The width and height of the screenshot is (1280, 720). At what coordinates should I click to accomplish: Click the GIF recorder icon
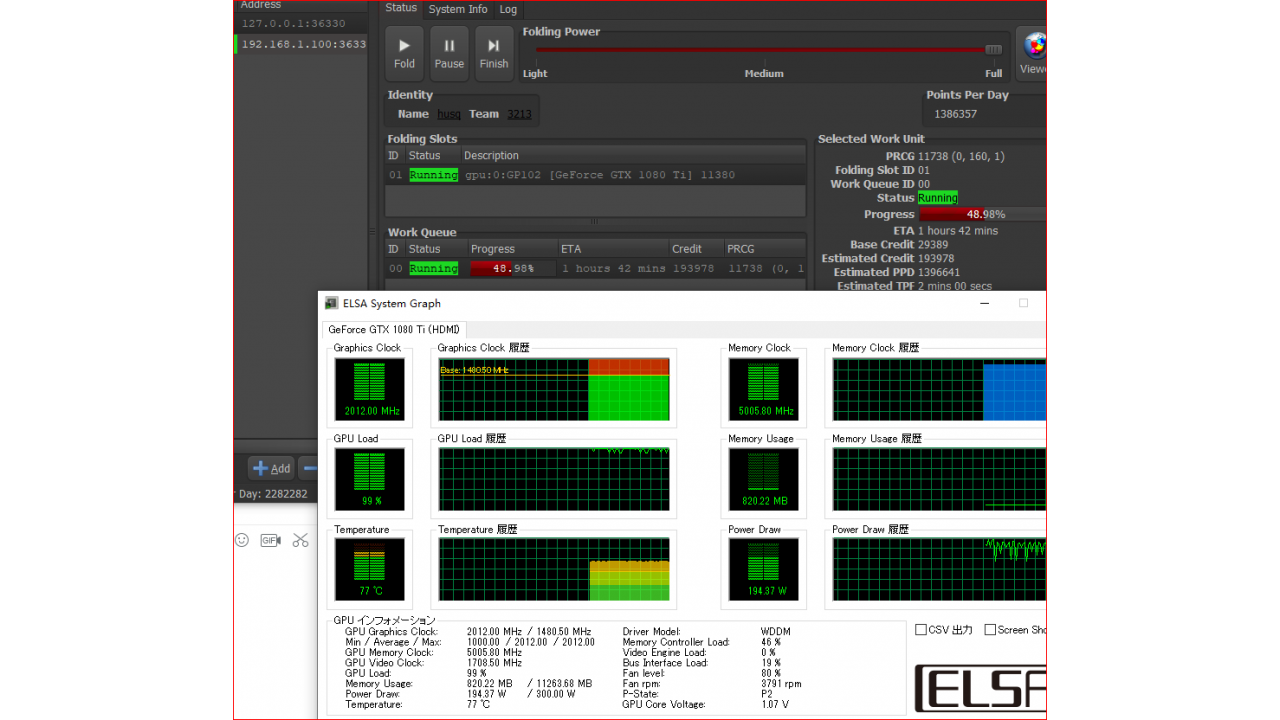tap(270, 540)
